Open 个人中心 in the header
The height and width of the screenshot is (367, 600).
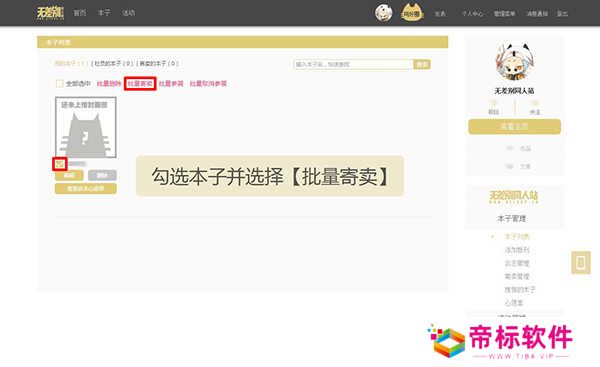(473, 14)
